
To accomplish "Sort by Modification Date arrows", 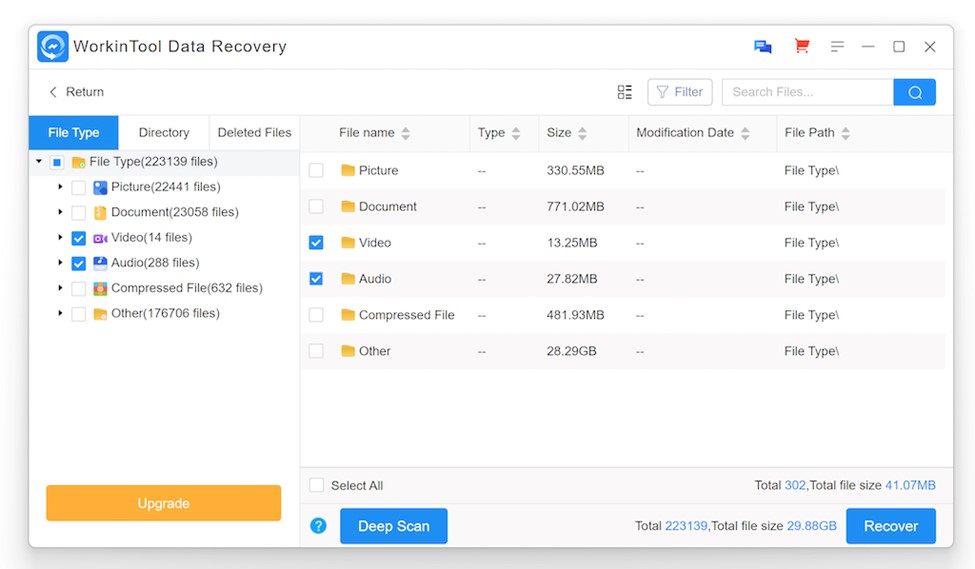I will [x=745, y=133].
